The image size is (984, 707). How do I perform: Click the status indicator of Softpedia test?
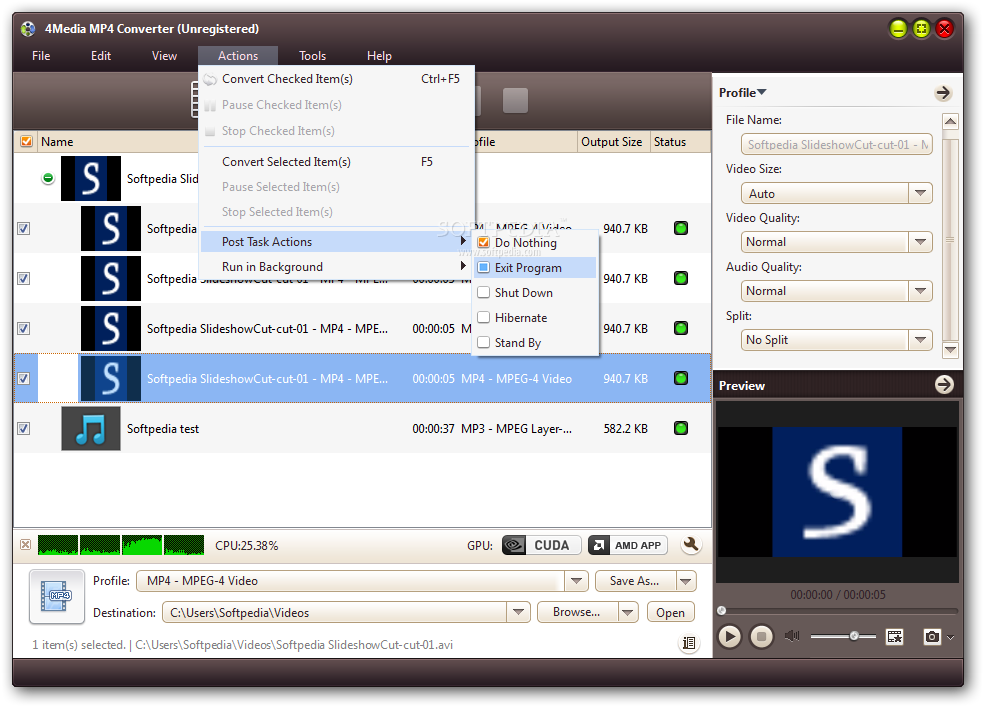681,428
